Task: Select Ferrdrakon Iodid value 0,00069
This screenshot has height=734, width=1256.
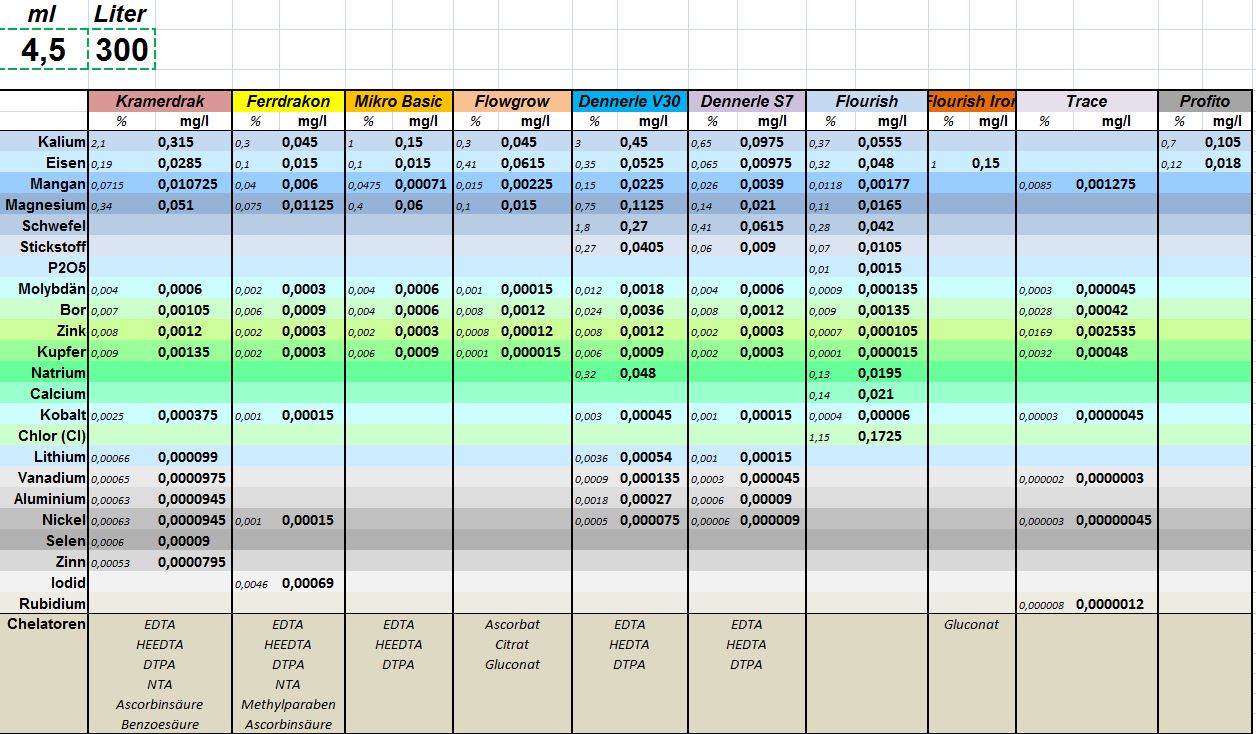Action: (308, 583)
